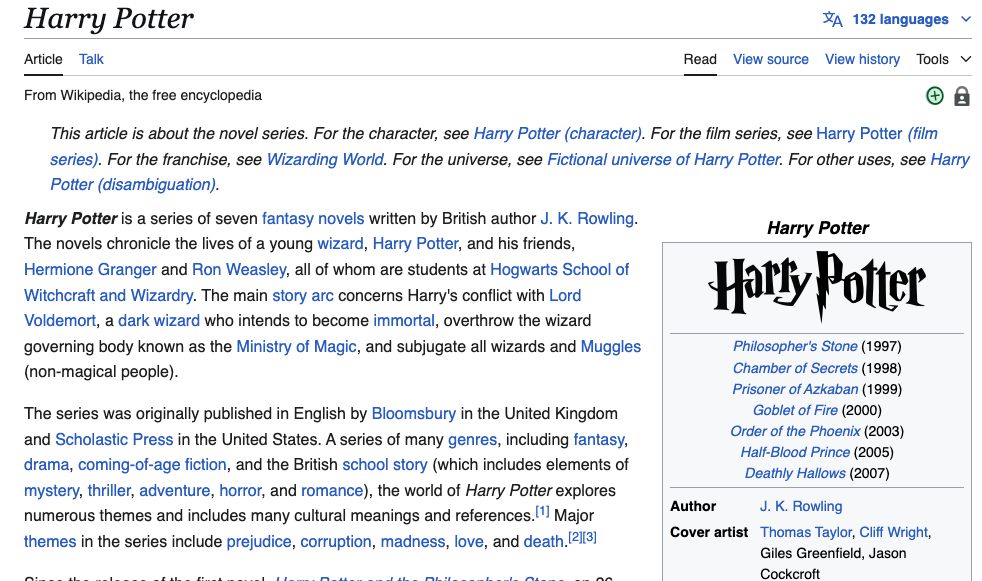Image resolution: width=982 pixels, height=581 pixels.
Task: Follow the Bloomsbury link
Action: (413, 414)
